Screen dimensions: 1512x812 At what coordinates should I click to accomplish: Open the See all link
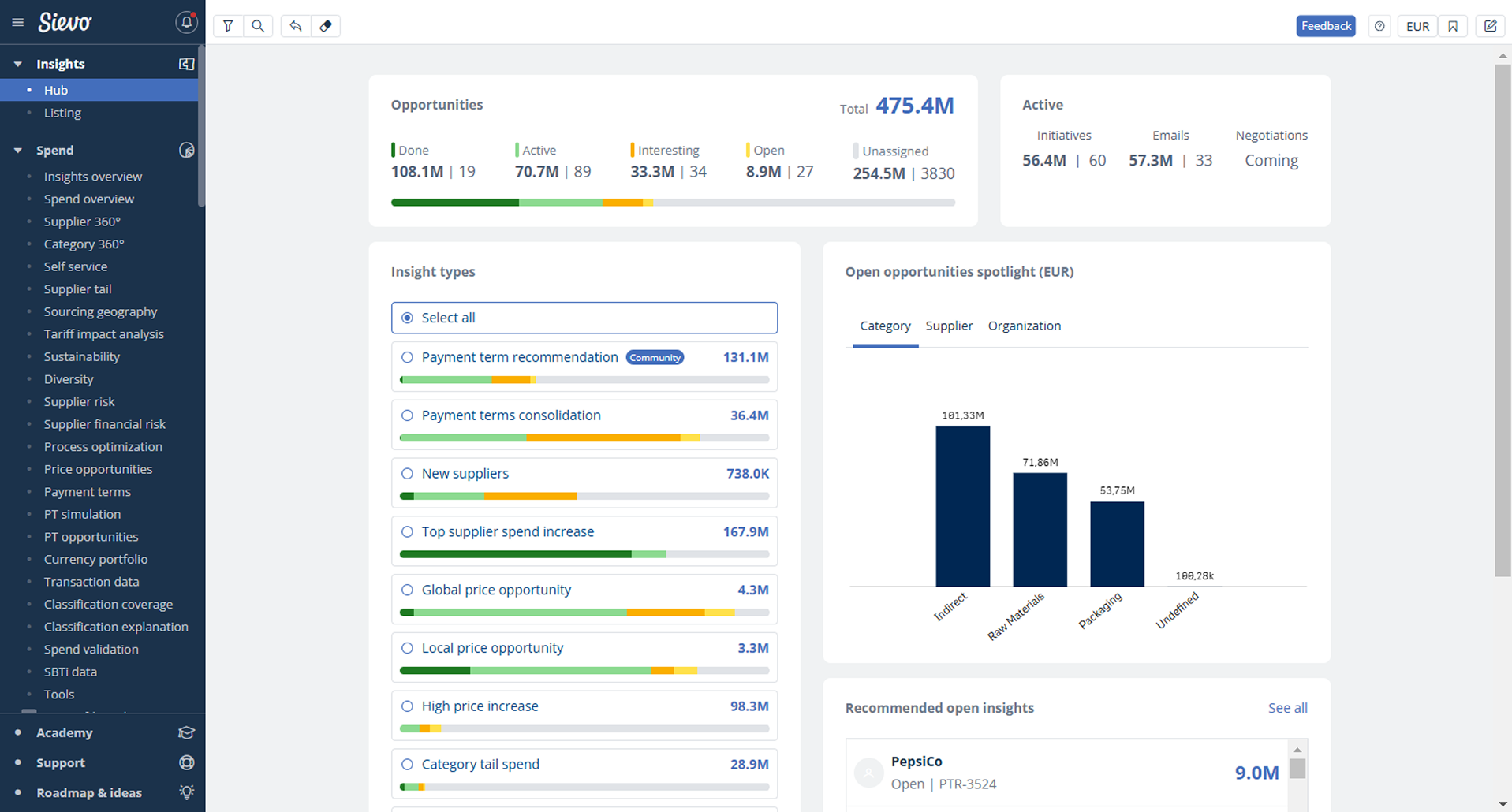tap(1287, 708)
